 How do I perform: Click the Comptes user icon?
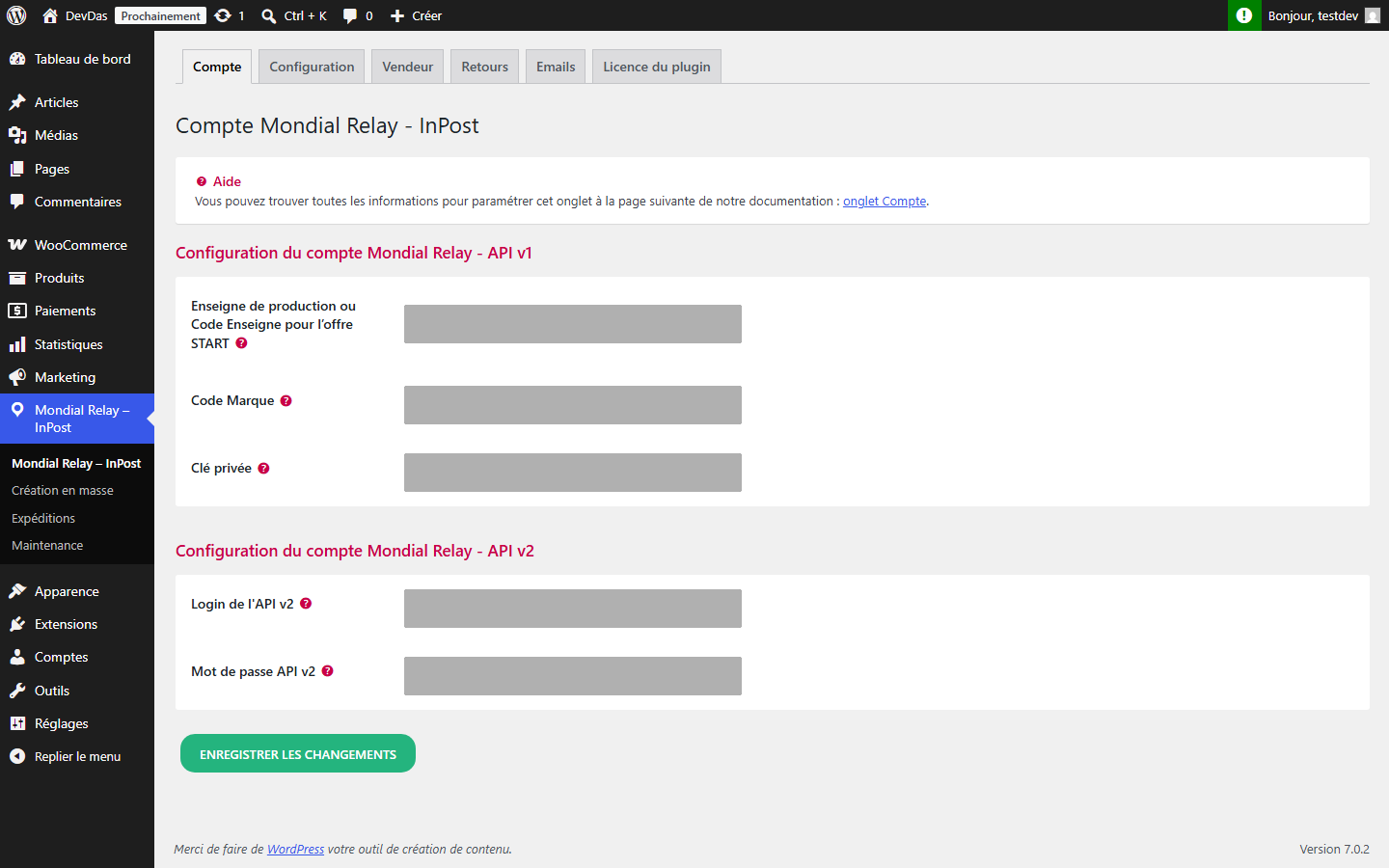pos(17,657)
